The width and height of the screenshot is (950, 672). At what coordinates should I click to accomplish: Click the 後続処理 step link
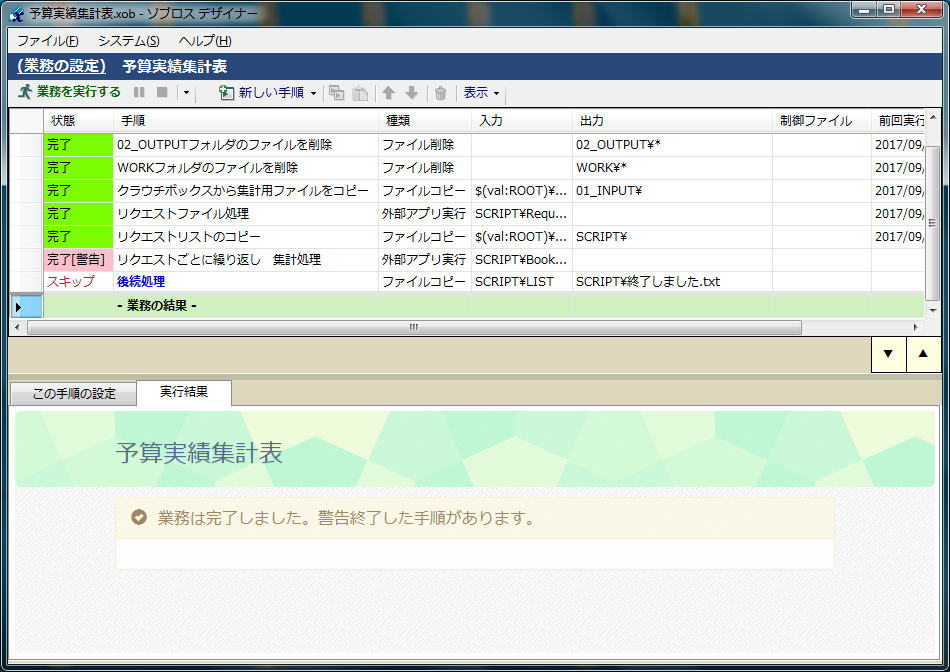(141, 282)
